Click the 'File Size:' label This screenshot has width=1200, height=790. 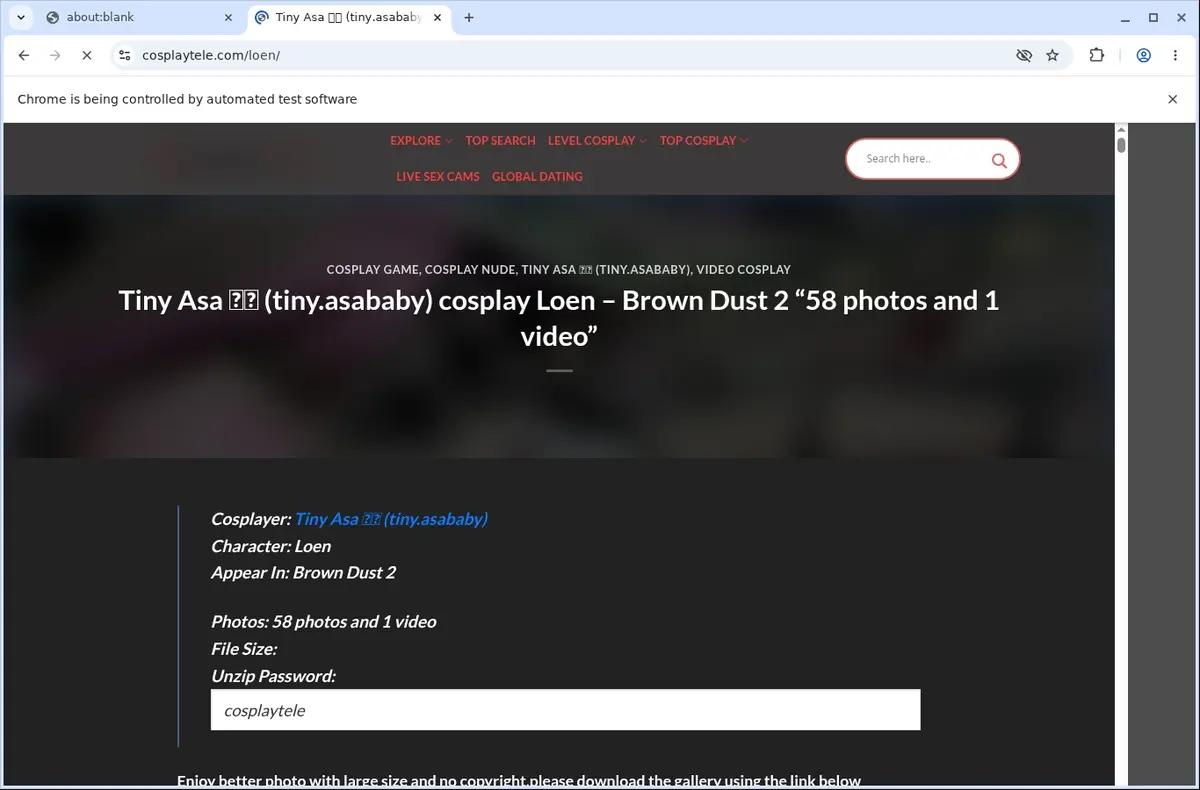point(244,649)
